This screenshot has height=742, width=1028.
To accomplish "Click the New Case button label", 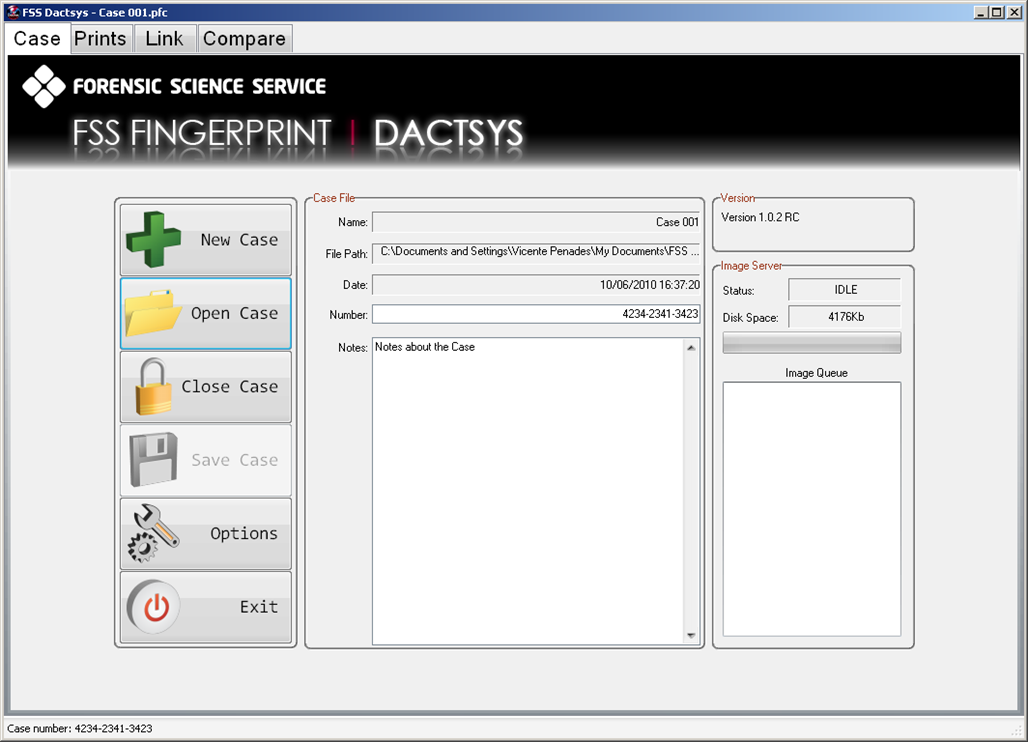I will click(239, 240).
